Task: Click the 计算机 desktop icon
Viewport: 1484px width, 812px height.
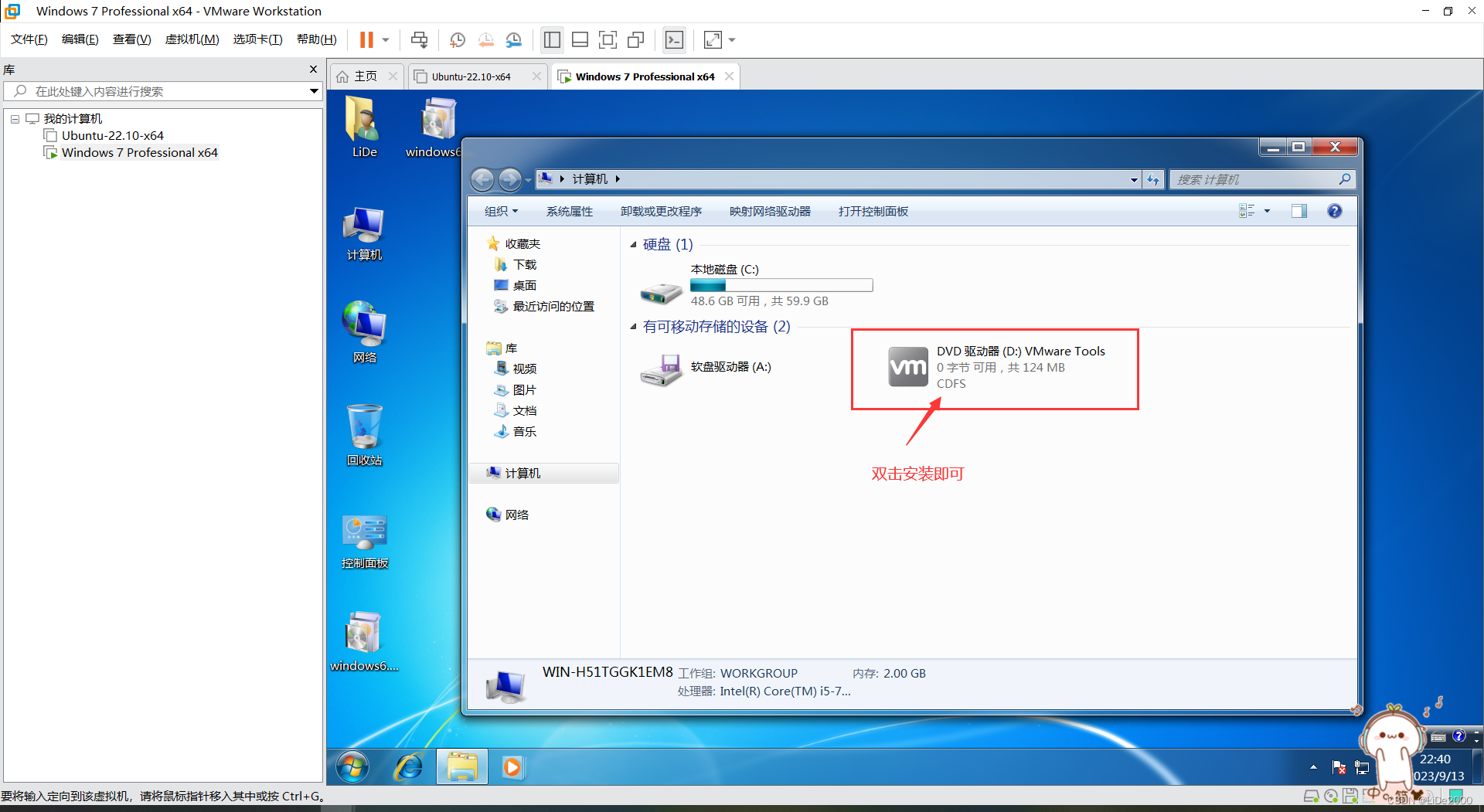Action: coord(364,234)
